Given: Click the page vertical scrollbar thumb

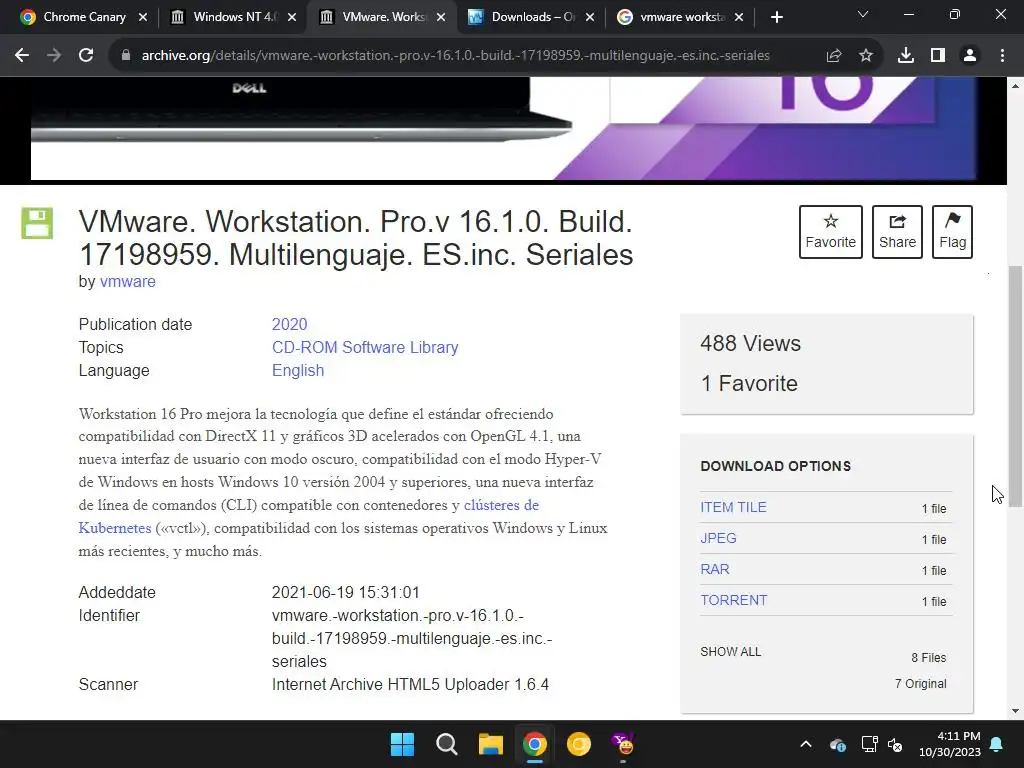Looking at the screenshot, I should (1015, 386).
